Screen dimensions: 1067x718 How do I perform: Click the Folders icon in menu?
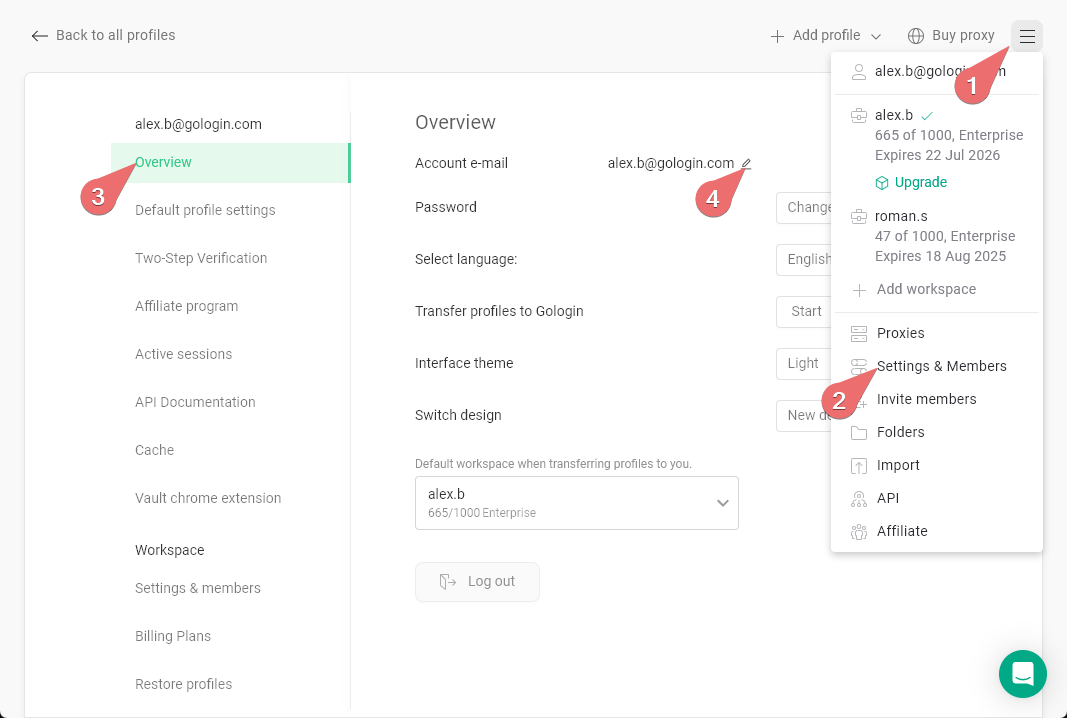[x=859, y=433]
